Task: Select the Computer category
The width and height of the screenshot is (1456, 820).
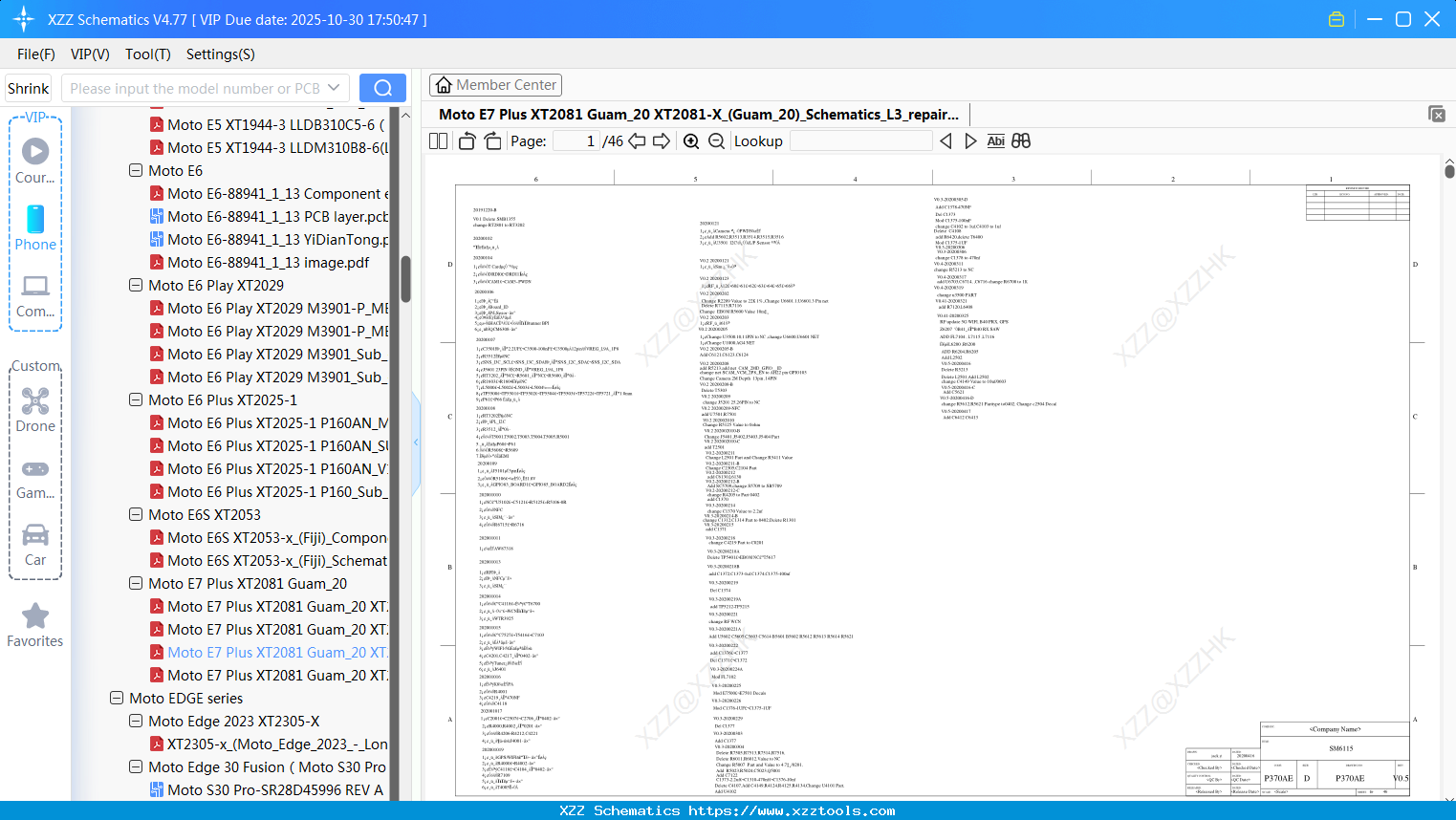Action: (35, 295)
